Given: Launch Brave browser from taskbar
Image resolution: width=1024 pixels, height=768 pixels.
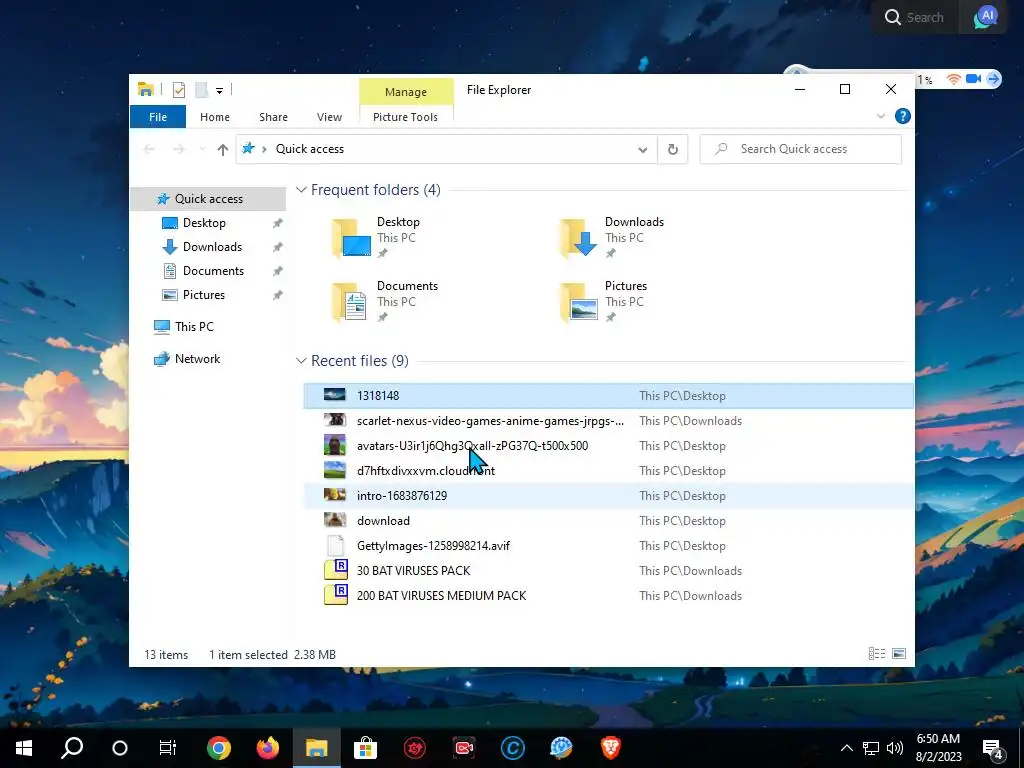Looking at the screenshot, I should pos(610,748).
